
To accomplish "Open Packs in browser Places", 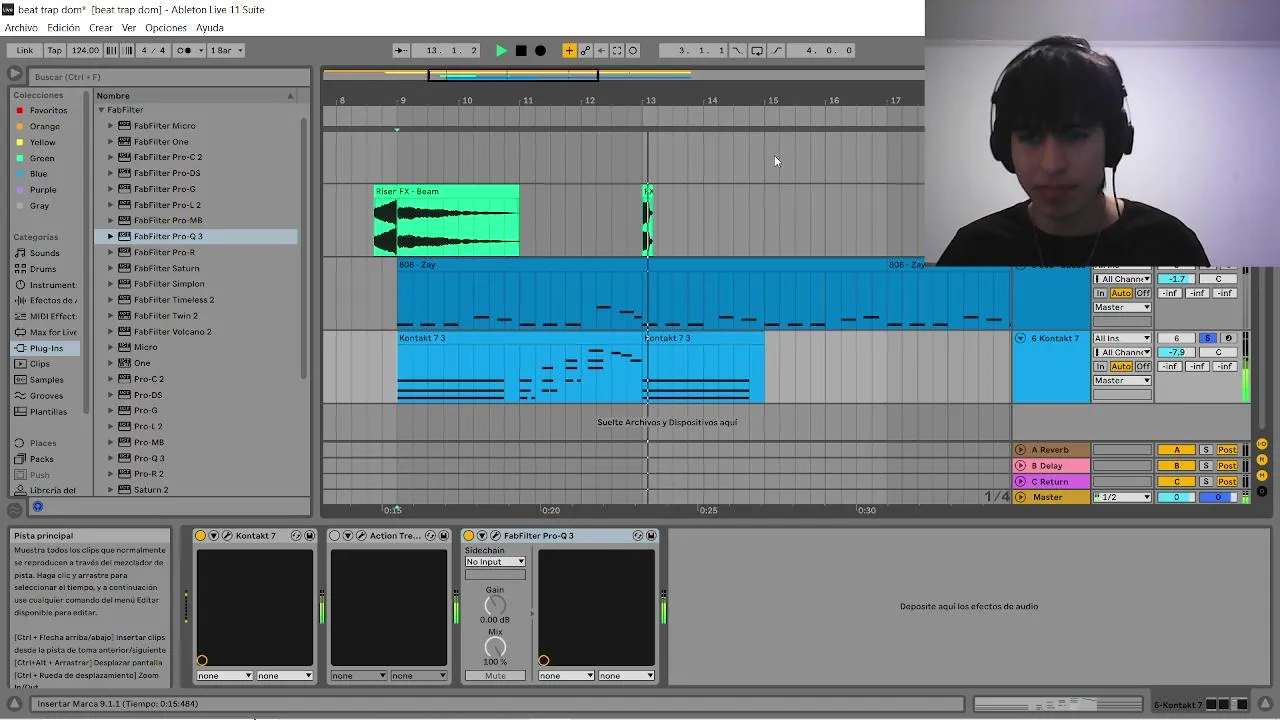I will (41, 459).
